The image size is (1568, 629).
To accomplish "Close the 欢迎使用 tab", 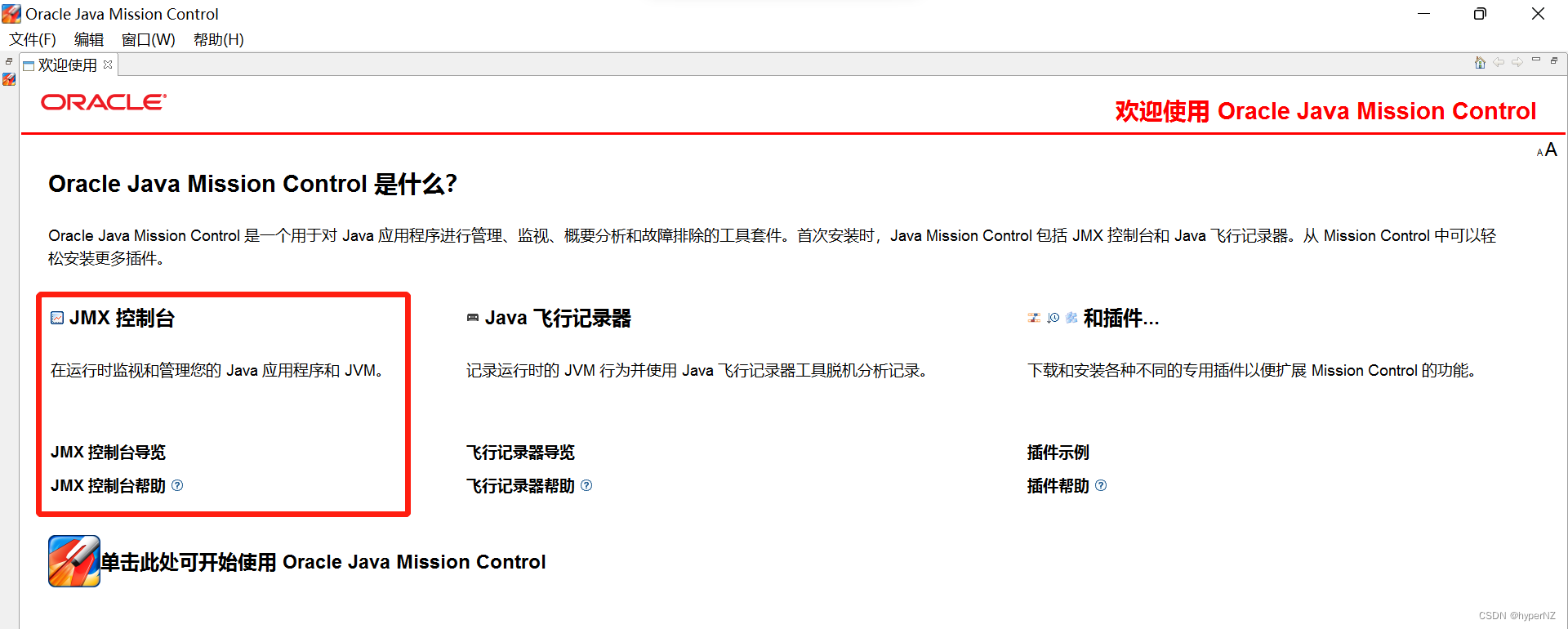I will [108, 65].
